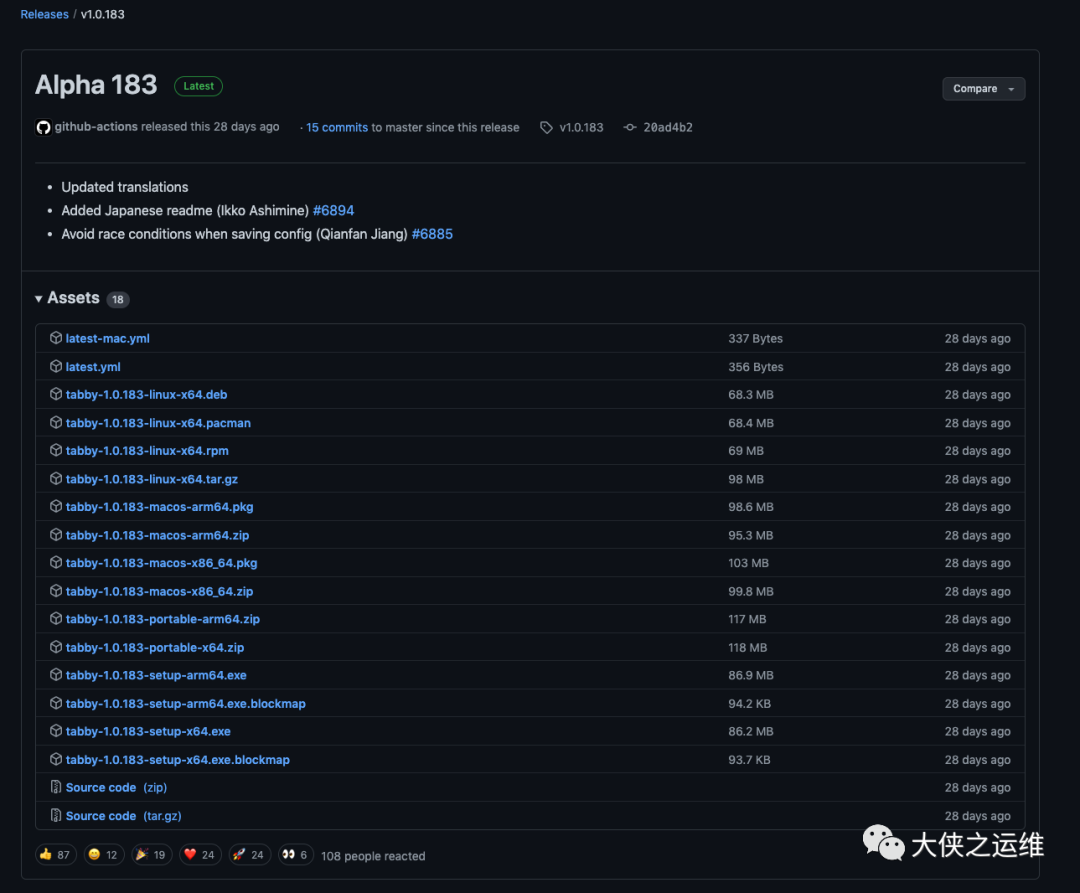Toggle the party popper reaction 19
This screenshot has height=893, width=1080.
point(152,854)
